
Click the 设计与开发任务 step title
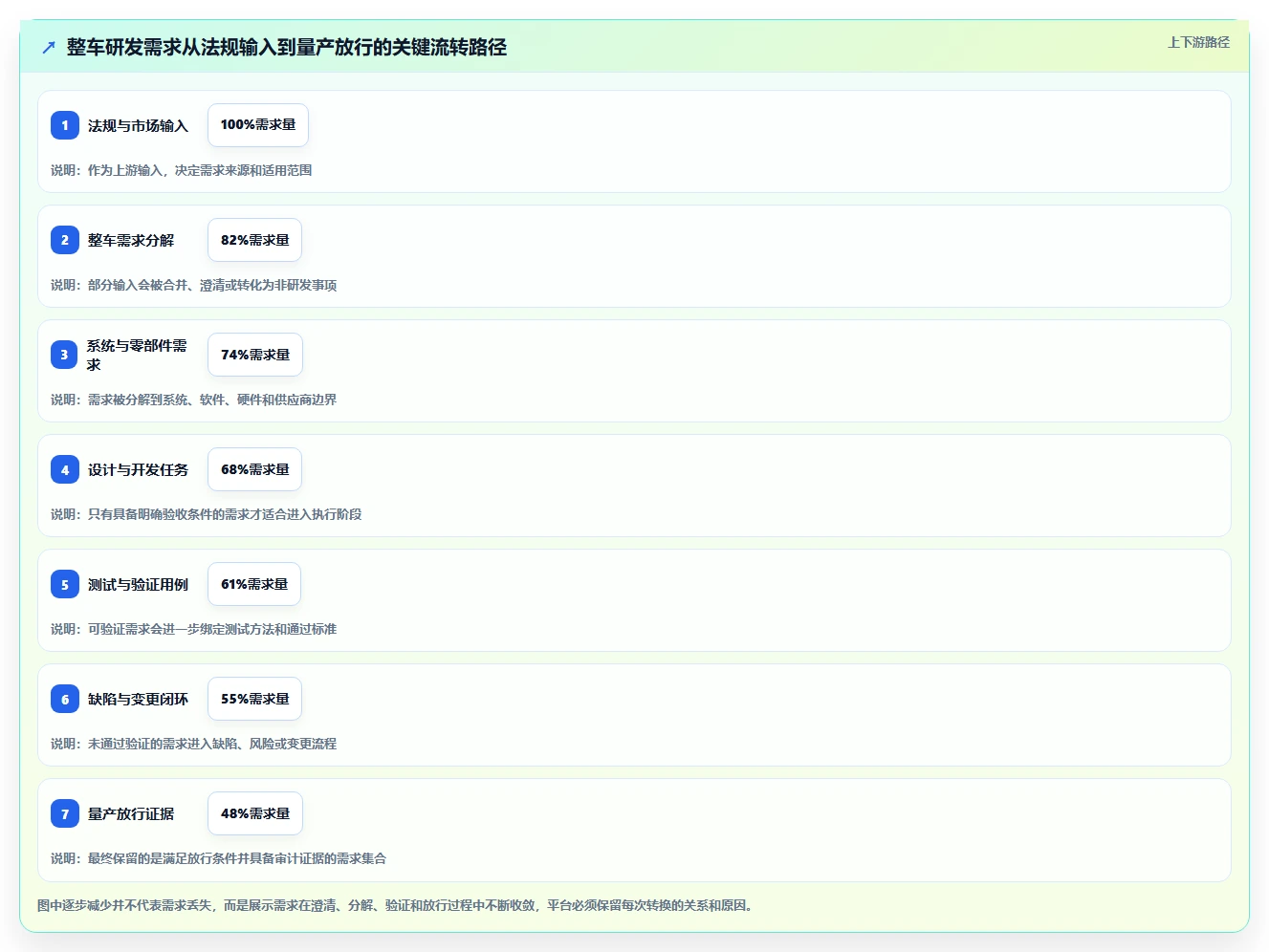coord(138,469)
